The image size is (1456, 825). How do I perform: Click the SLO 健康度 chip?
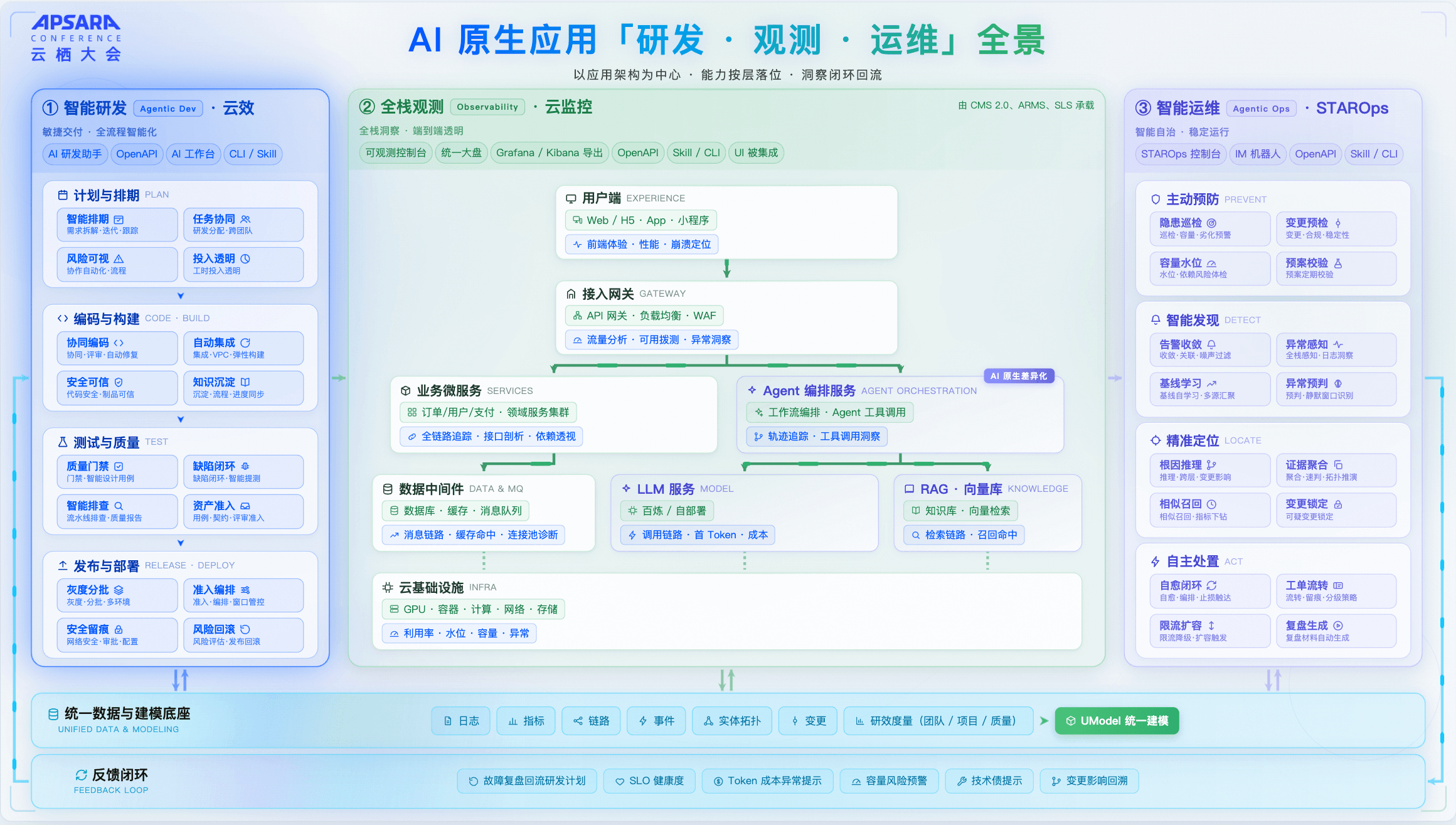pyautogui.click(x=649, y=781)
